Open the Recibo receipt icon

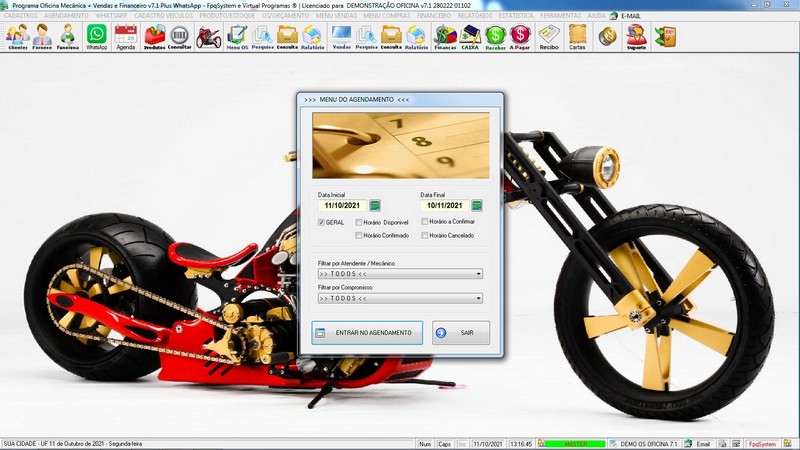(549, 37)
